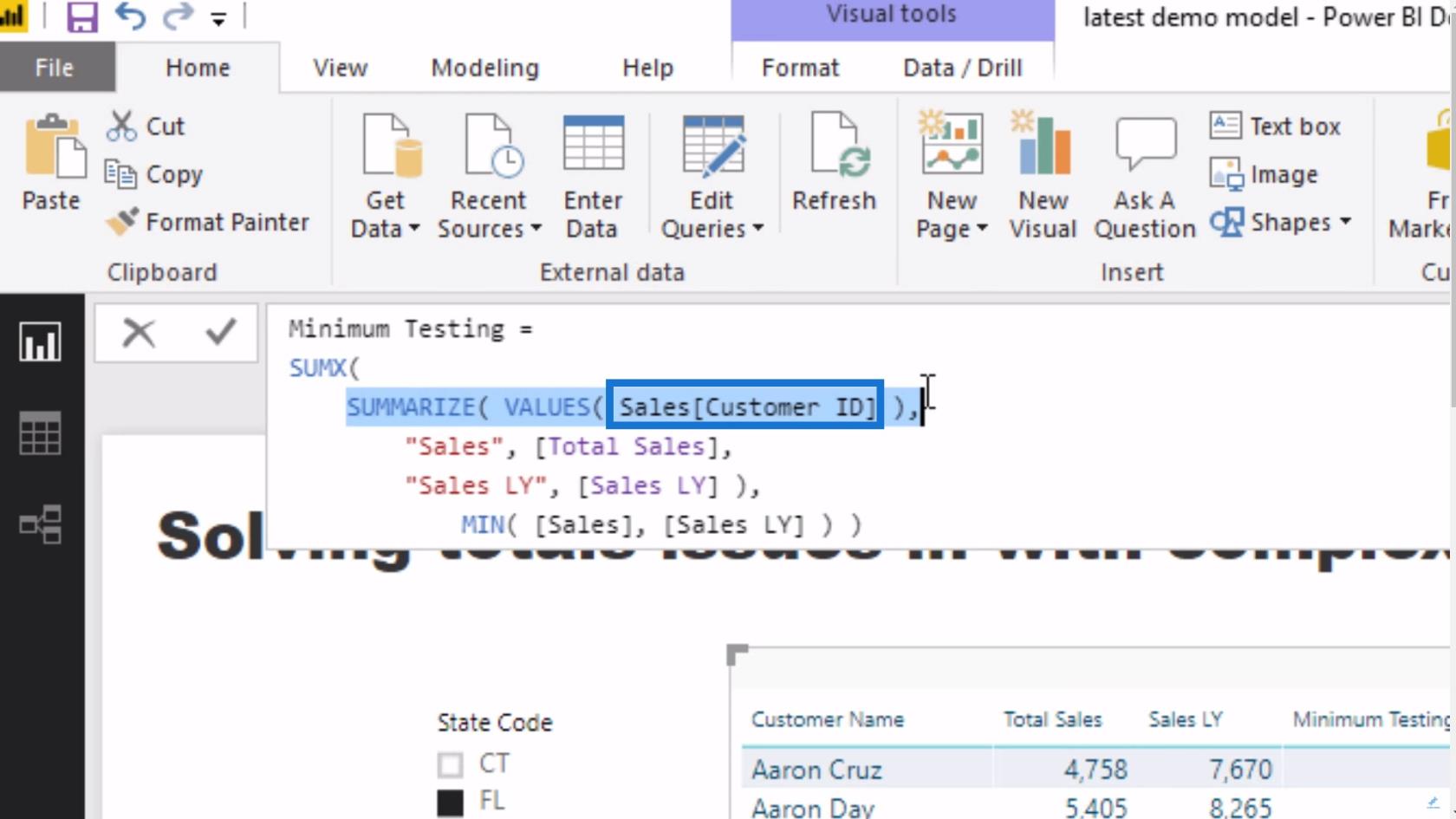Open the Data / Drill tab
1456x819 pixels.
962,68
